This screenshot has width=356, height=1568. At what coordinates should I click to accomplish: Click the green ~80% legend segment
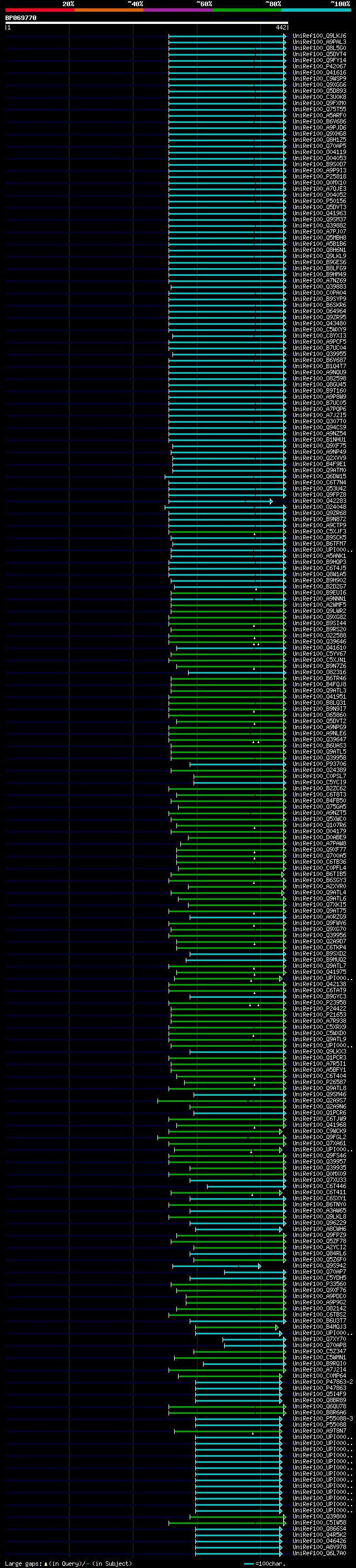point(247,10)
